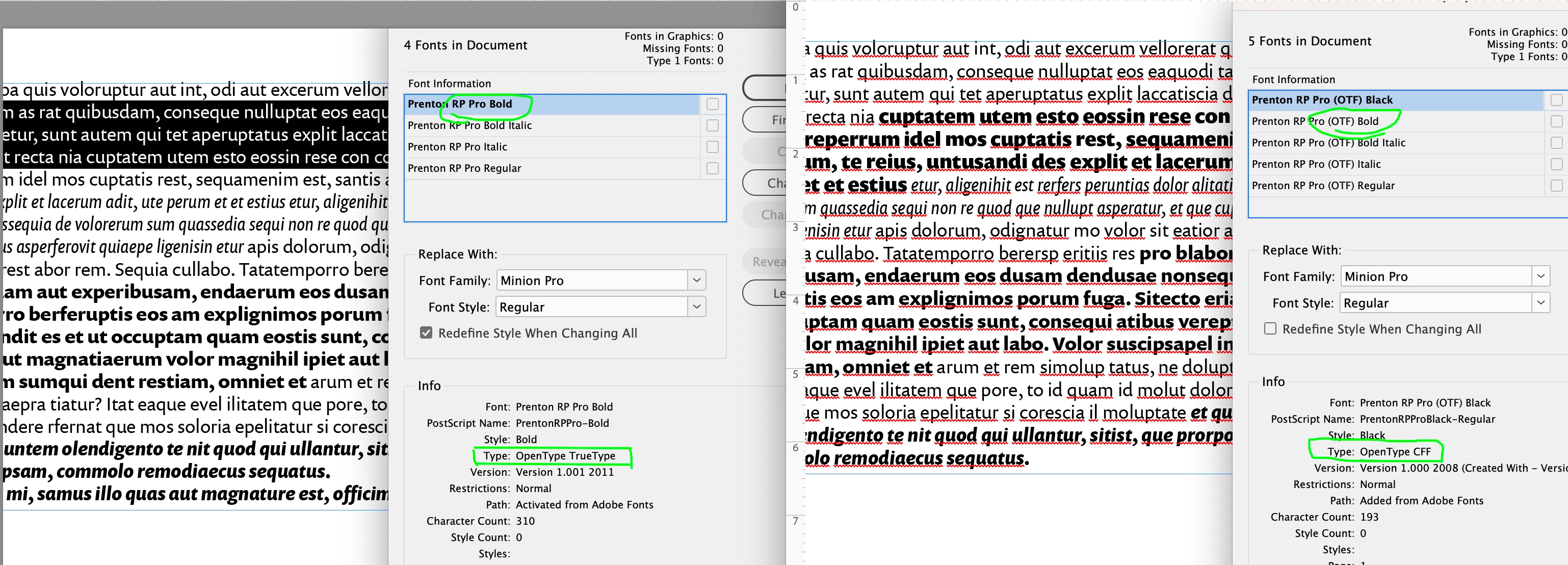
Task: Select Prenton RP Pro (OTF) Bold font row
Action: [1315, 121]
